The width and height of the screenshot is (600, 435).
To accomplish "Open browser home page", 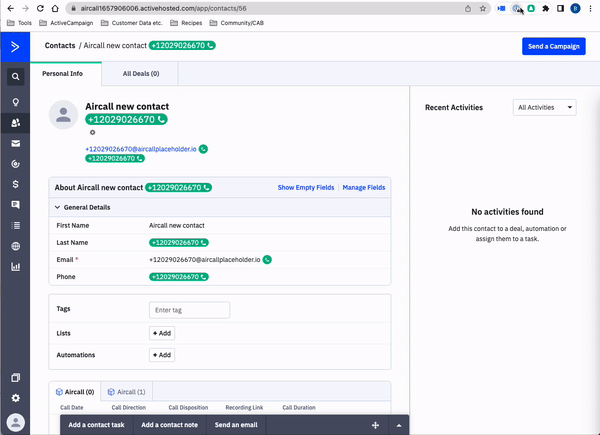I will (x=55, y=8).
